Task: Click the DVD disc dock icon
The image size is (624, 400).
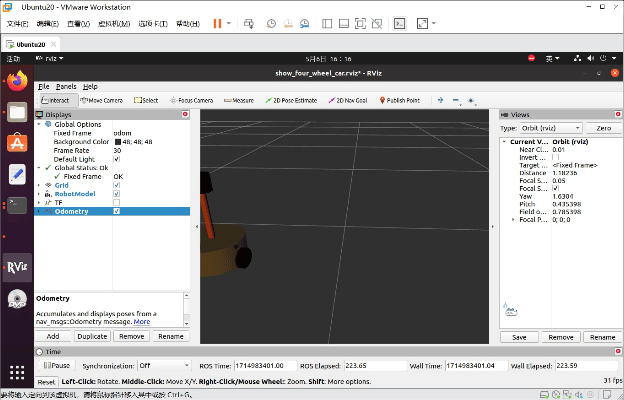Action: [17, 299]
